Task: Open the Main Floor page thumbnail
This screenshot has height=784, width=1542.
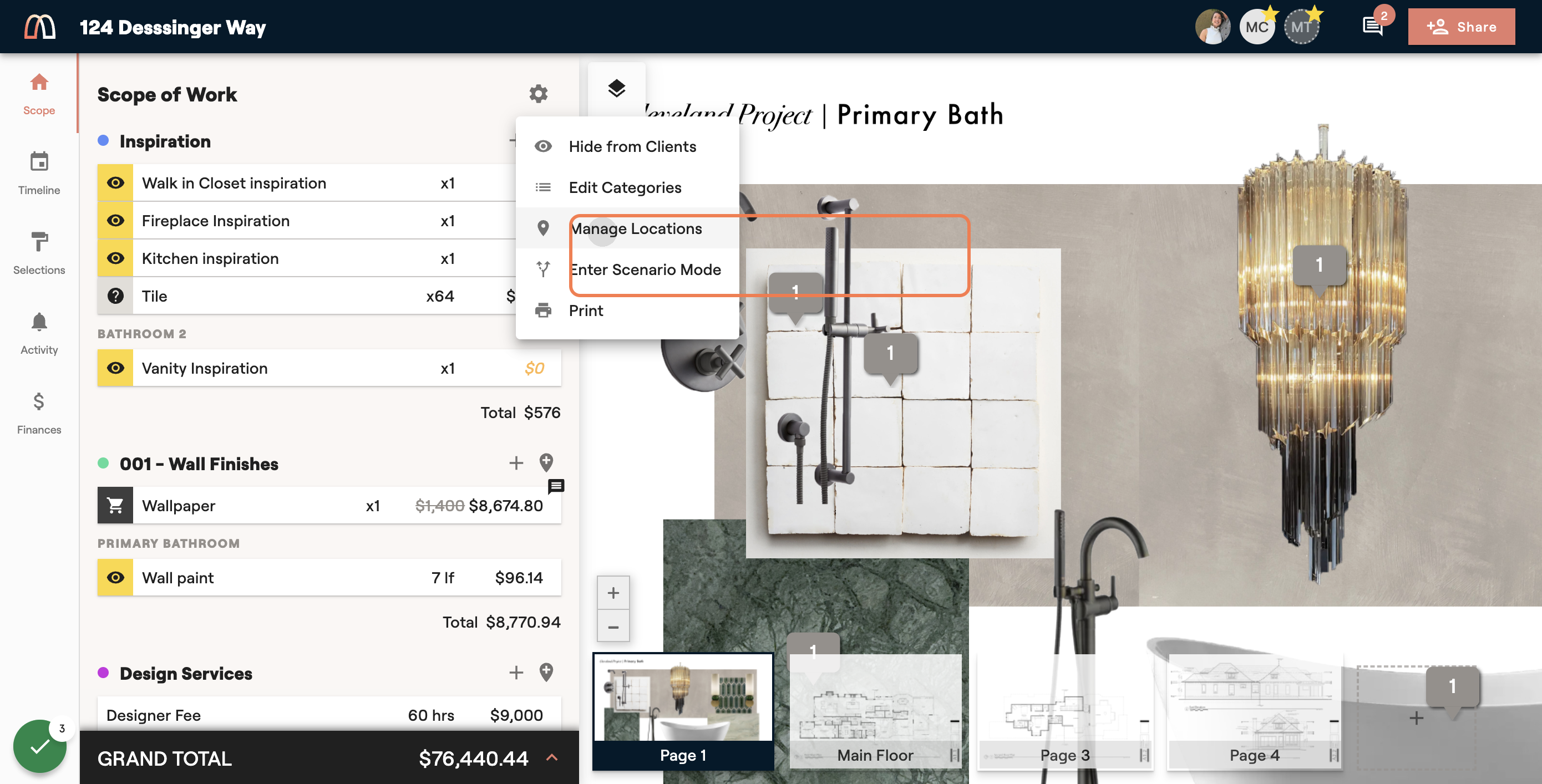Action: tap(876, 711)
